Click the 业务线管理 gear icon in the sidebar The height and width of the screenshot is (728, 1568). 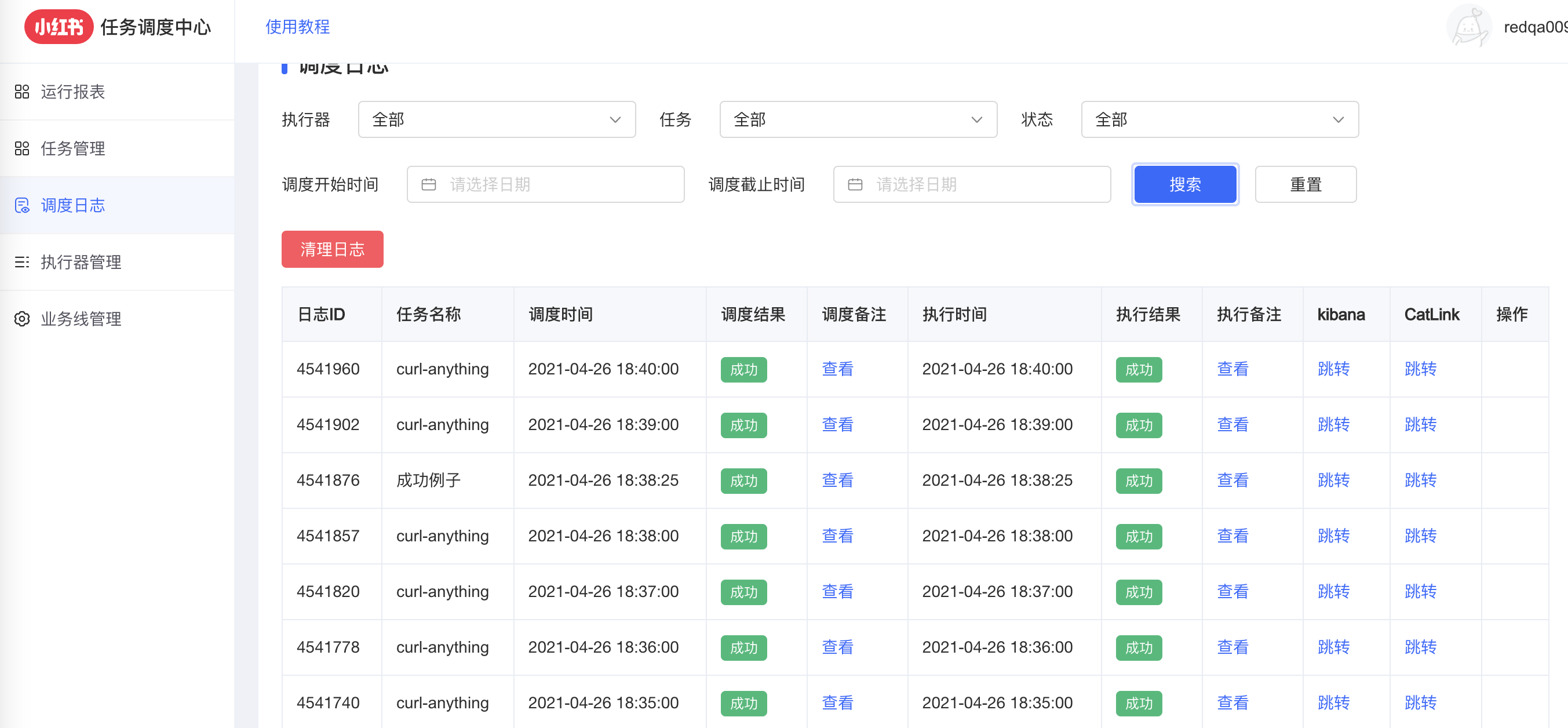(x=22, y=319)
